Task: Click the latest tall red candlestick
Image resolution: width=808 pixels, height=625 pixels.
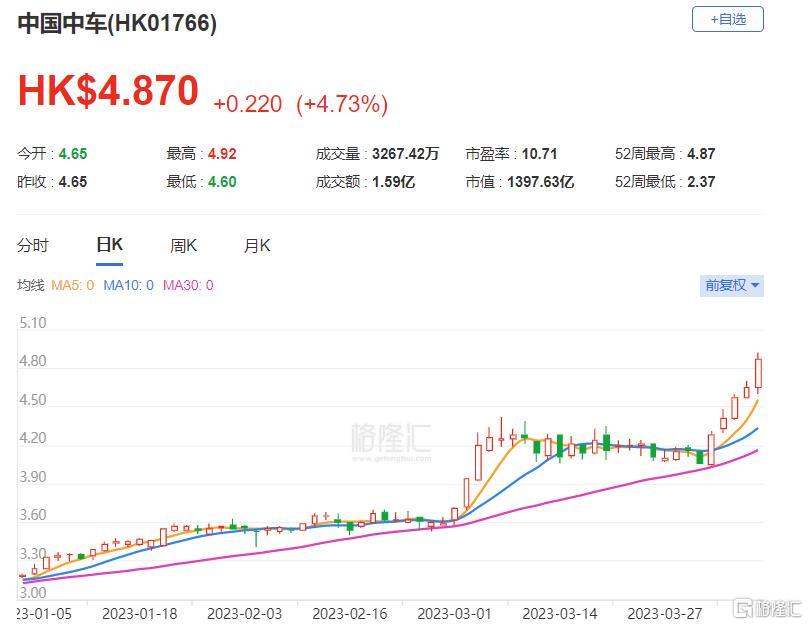Action: click(x=758, y=374)
